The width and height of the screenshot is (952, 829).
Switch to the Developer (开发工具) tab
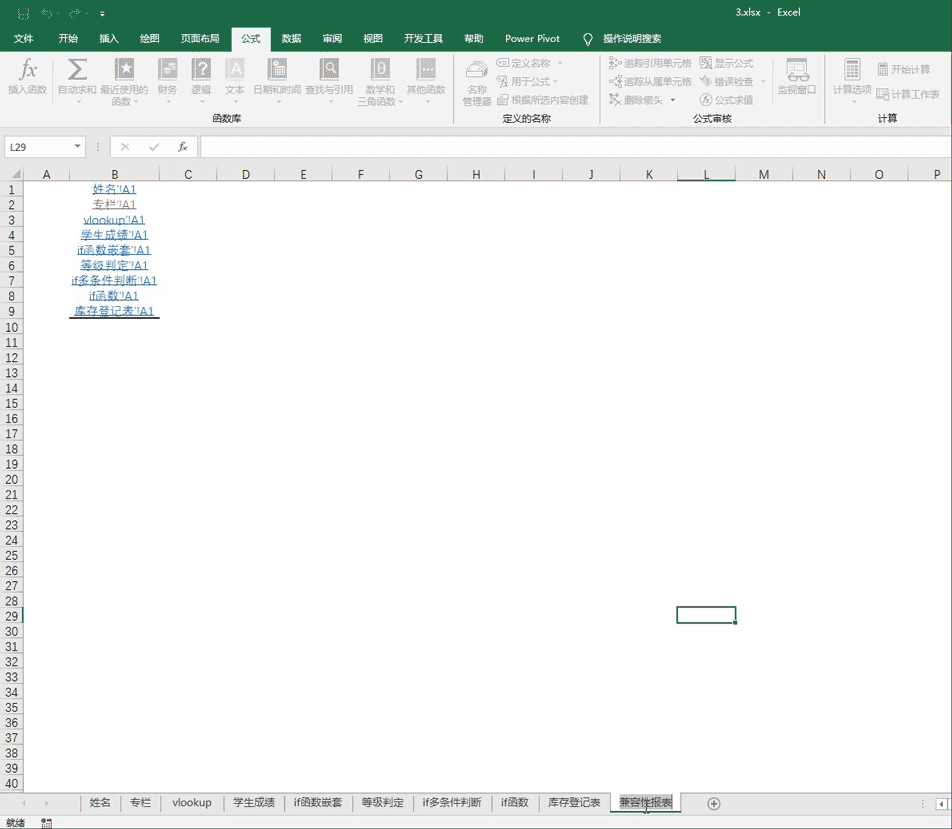(423, 38)
